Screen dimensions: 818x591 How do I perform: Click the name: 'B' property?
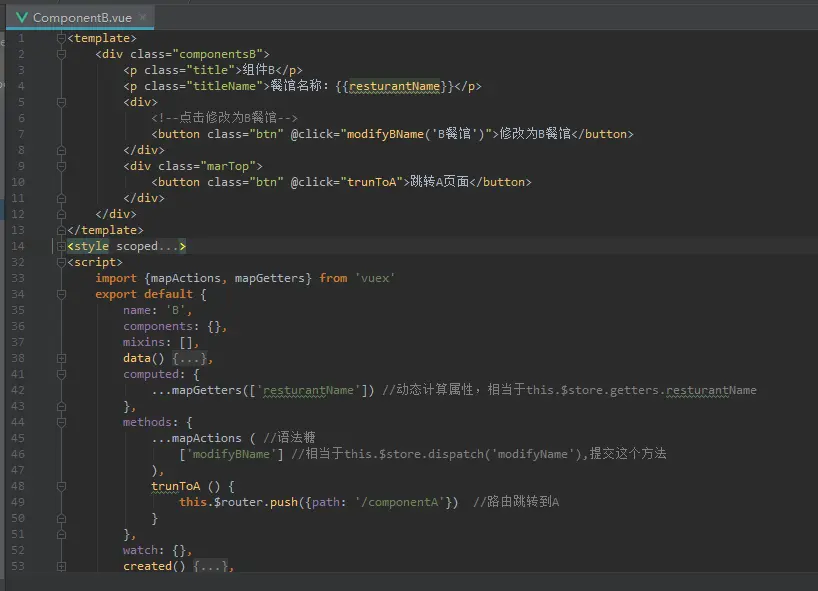[x=157, y=310]
